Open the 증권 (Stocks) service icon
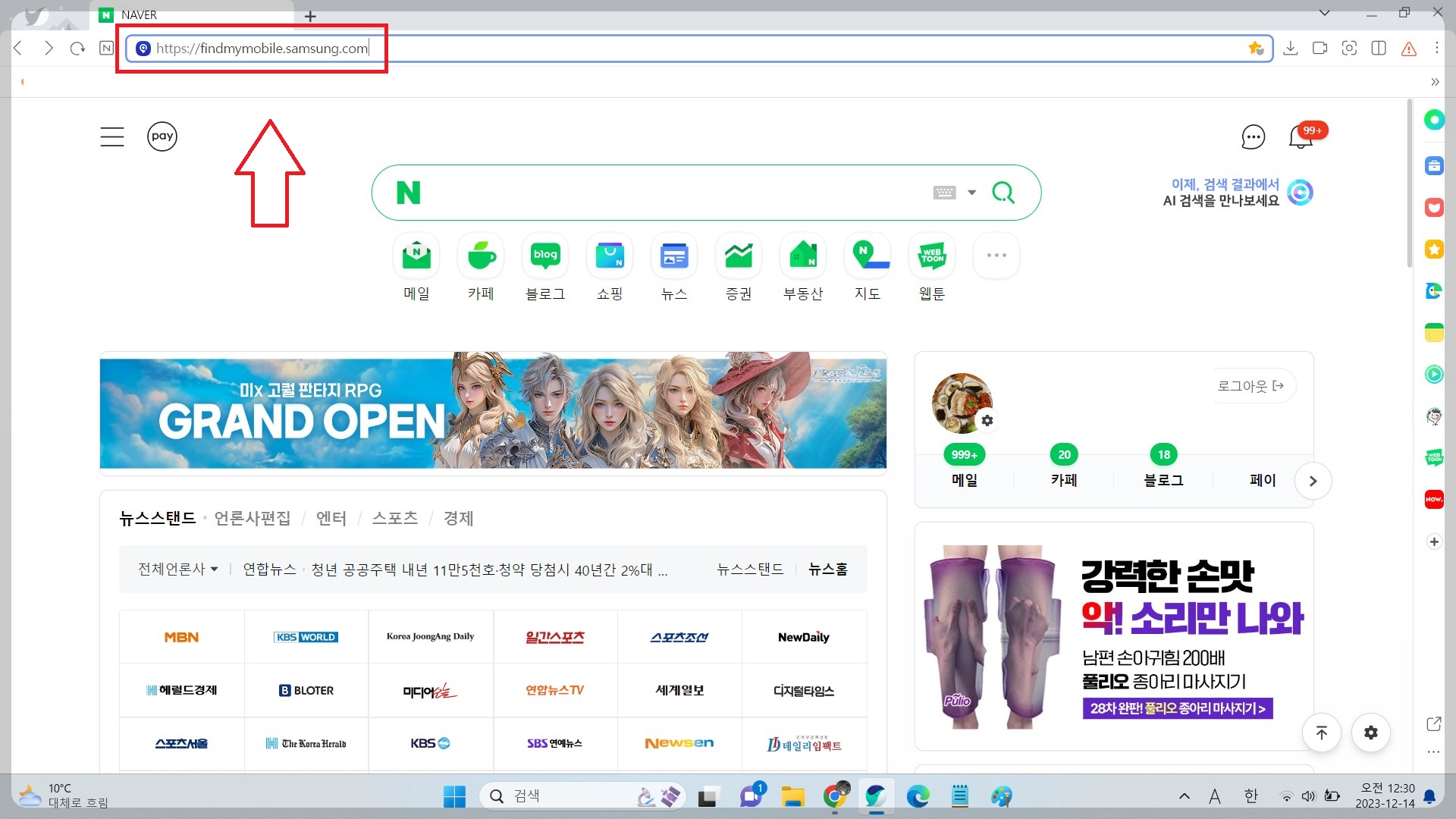 pos(738,256)
